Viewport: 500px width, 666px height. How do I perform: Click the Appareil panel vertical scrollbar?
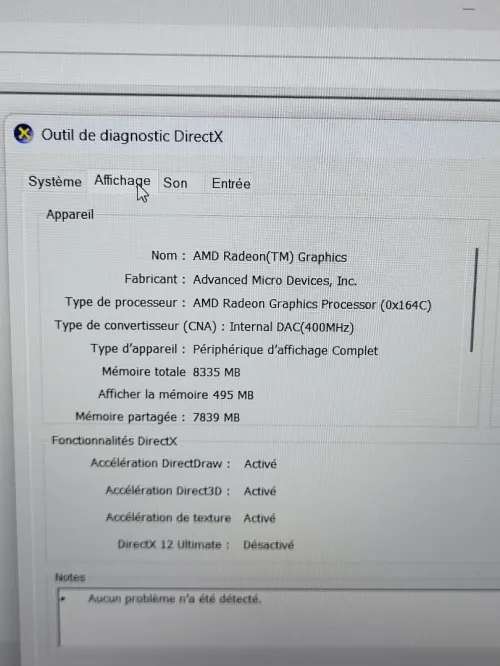(x=473, y=300)
